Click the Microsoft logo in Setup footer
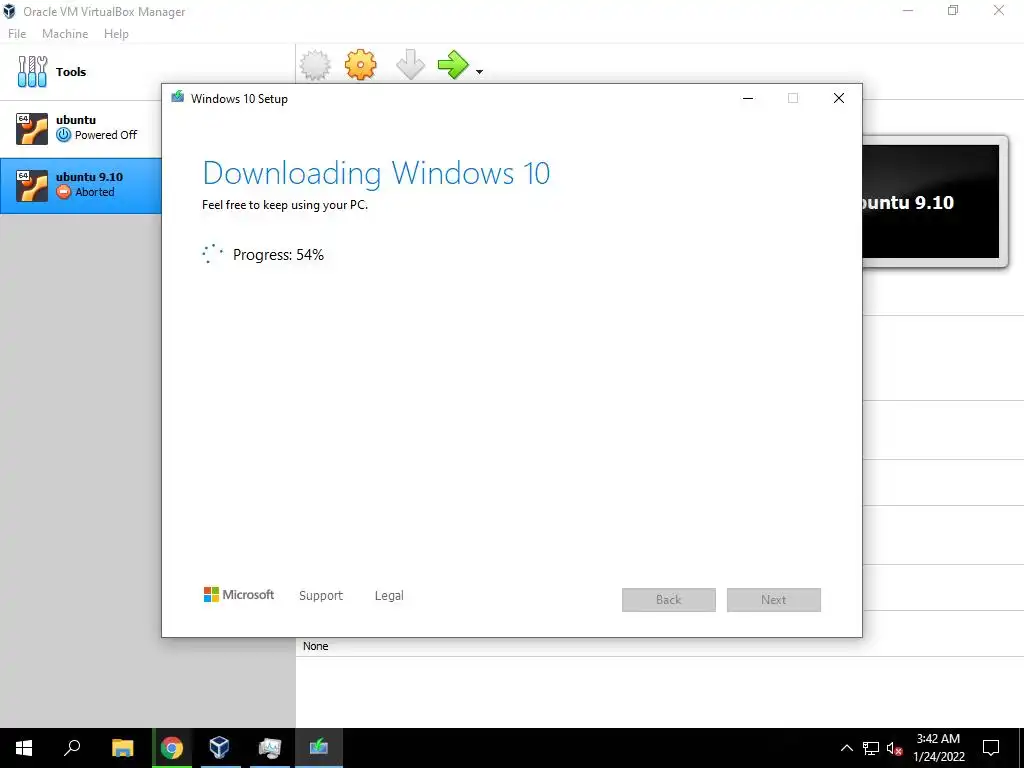The width and height of the screenshot is (1024, 768). coord(239,594)
